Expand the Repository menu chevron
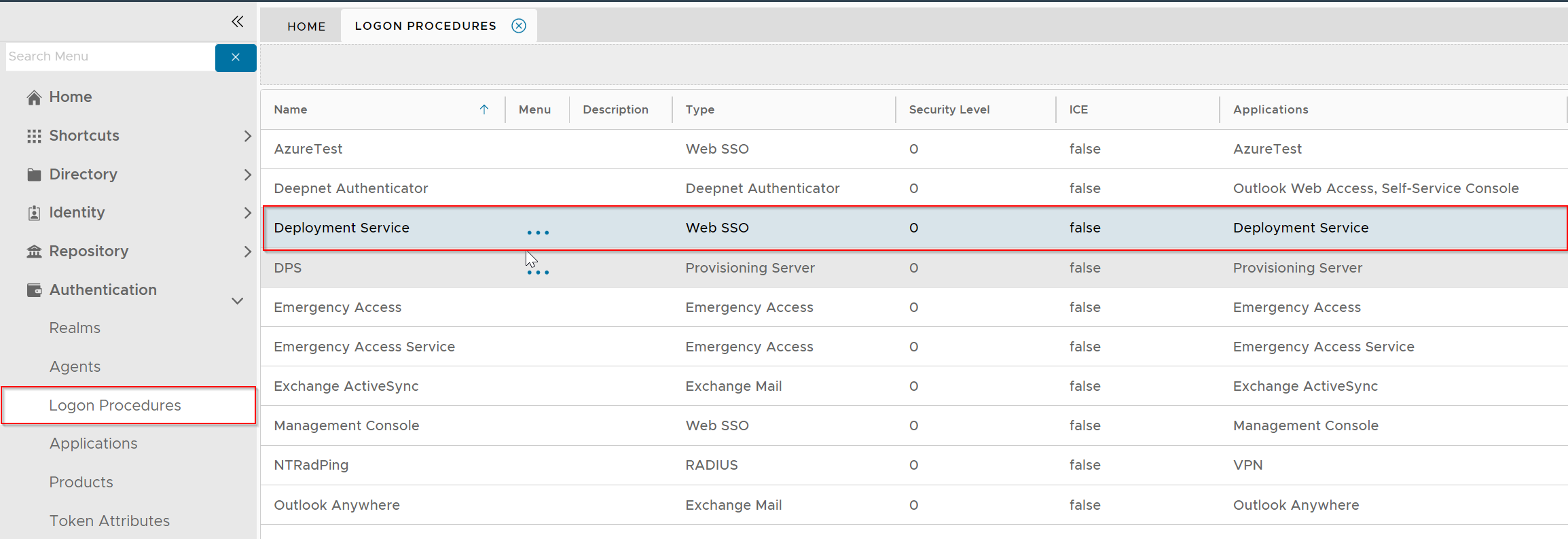 [x=247, y=251]
